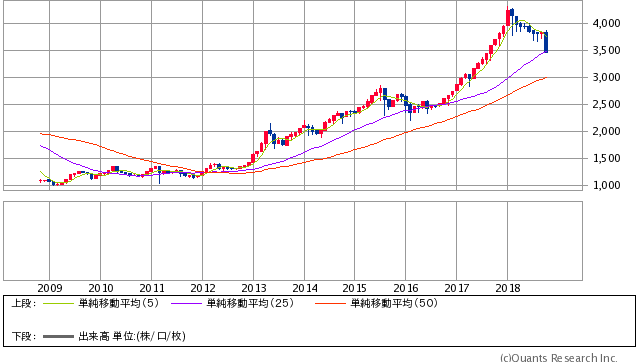Click the orange-red line legend swatch
This screenshot has height=362, width=638.
pyautogui.click(x=330, y=303)
